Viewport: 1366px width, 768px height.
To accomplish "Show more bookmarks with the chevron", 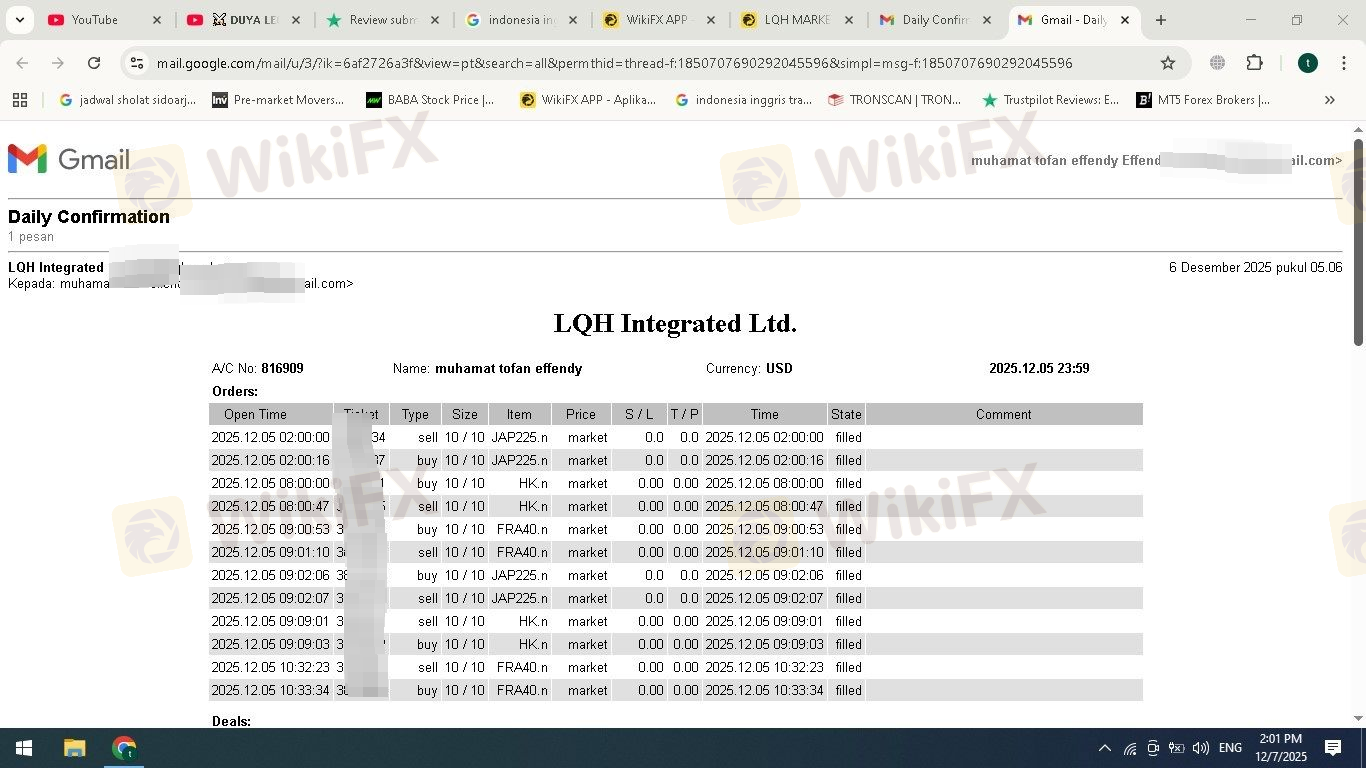I will coord(1329,100).
